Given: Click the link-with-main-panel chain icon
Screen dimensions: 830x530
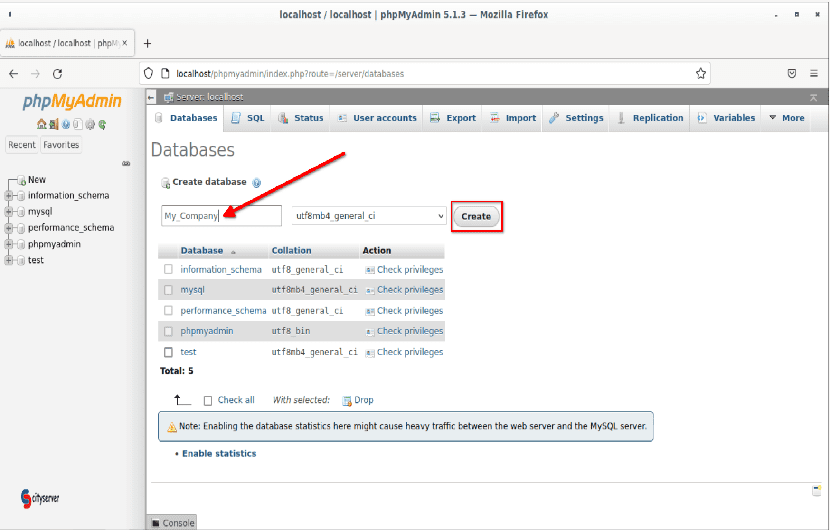Looking at the screenshot, I should (x=126, y=164).
